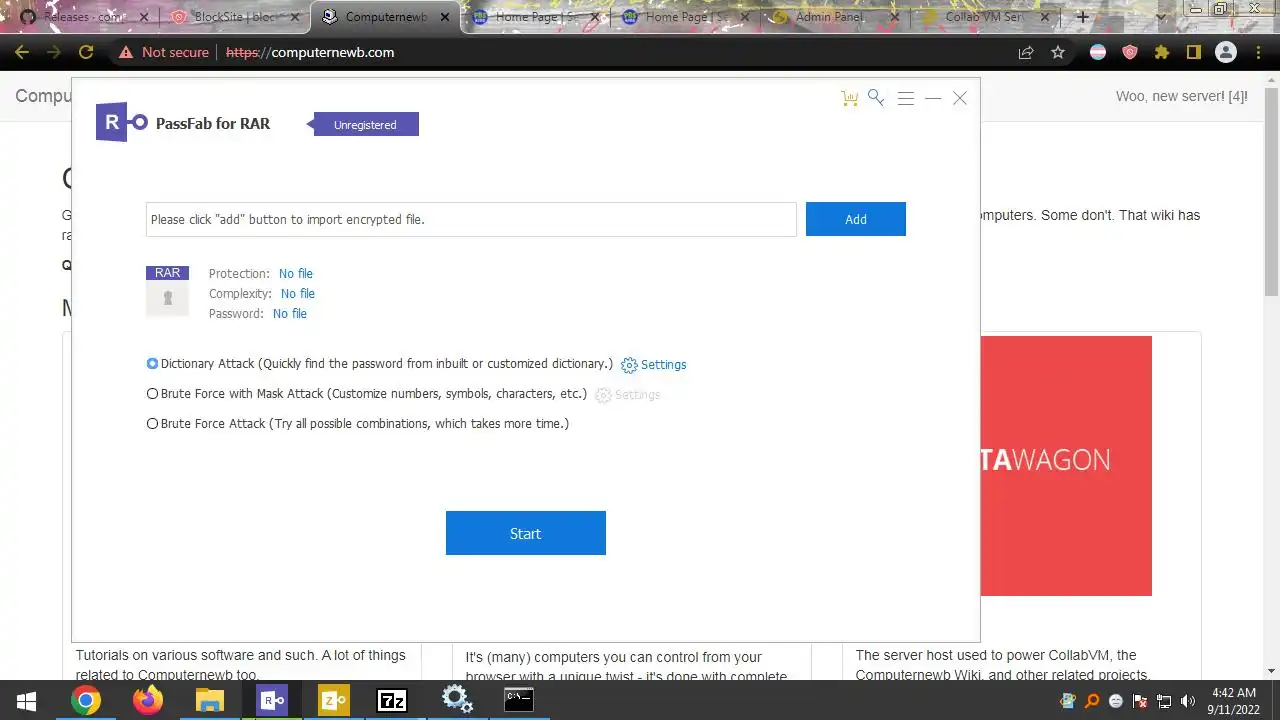Click the blue Start button

[x=526, y=533]
